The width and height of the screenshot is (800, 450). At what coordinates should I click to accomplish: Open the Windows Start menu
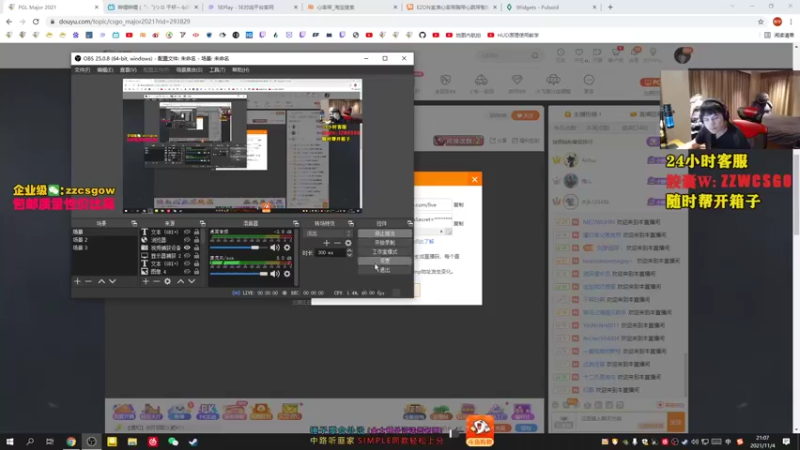[10, 441]
